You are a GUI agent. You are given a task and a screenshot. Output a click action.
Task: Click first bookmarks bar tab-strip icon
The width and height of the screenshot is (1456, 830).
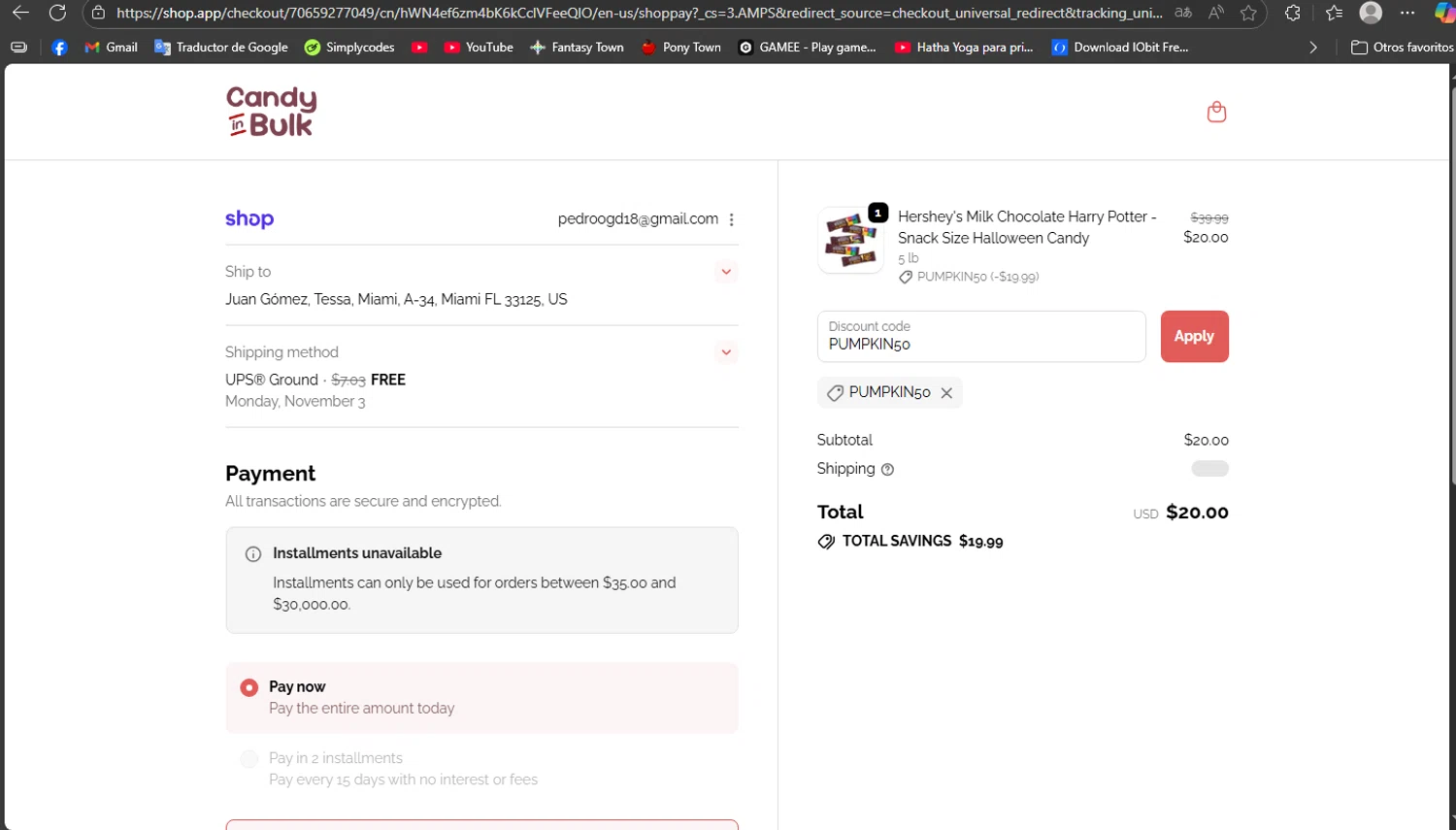pos(18,48)
